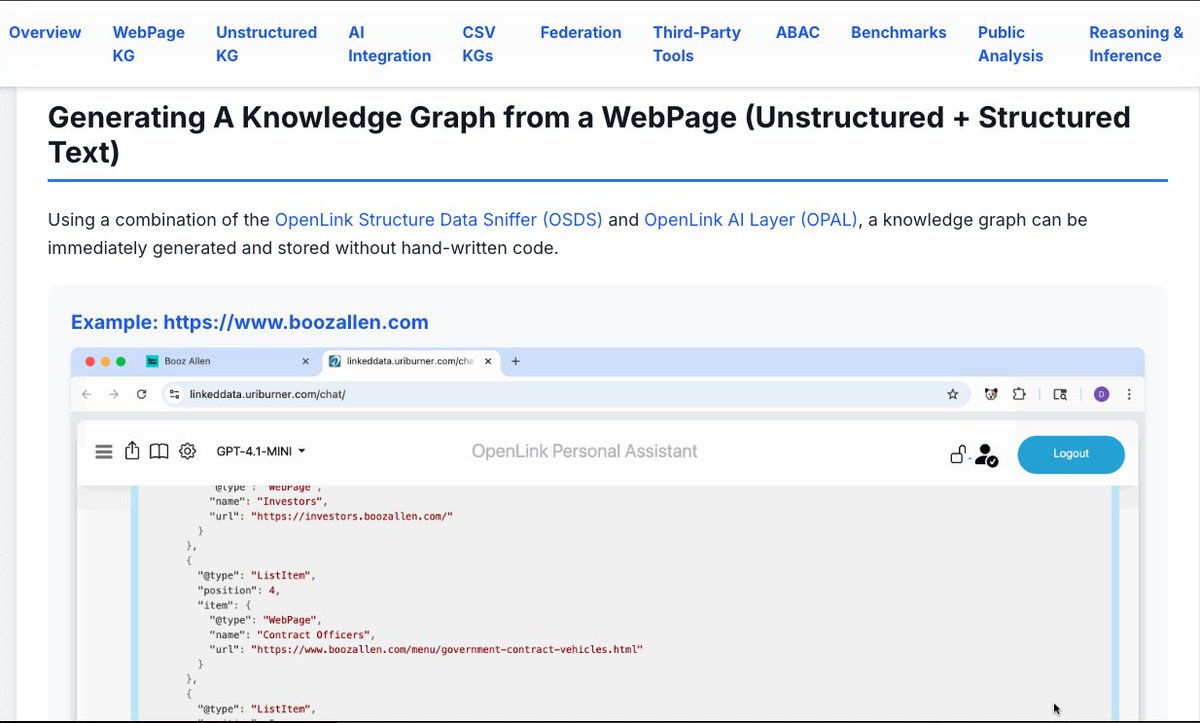Click the Logout button
The width and height of the screenshot is (1200, 723).
(1071, 454)
